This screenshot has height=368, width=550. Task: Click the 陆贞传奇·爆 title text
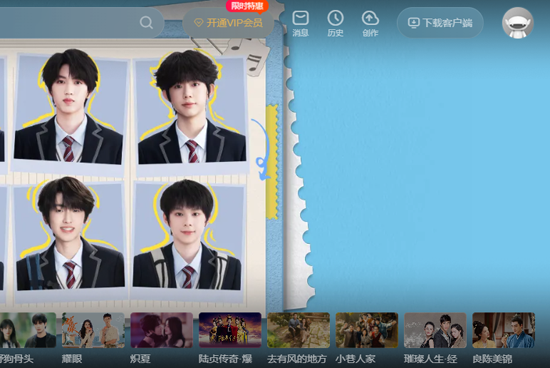(x=226, y=359)
